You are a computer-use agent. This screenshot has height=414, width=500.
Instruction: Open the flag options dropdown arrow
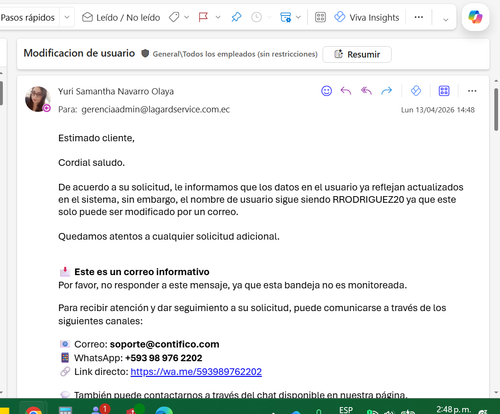218,17
